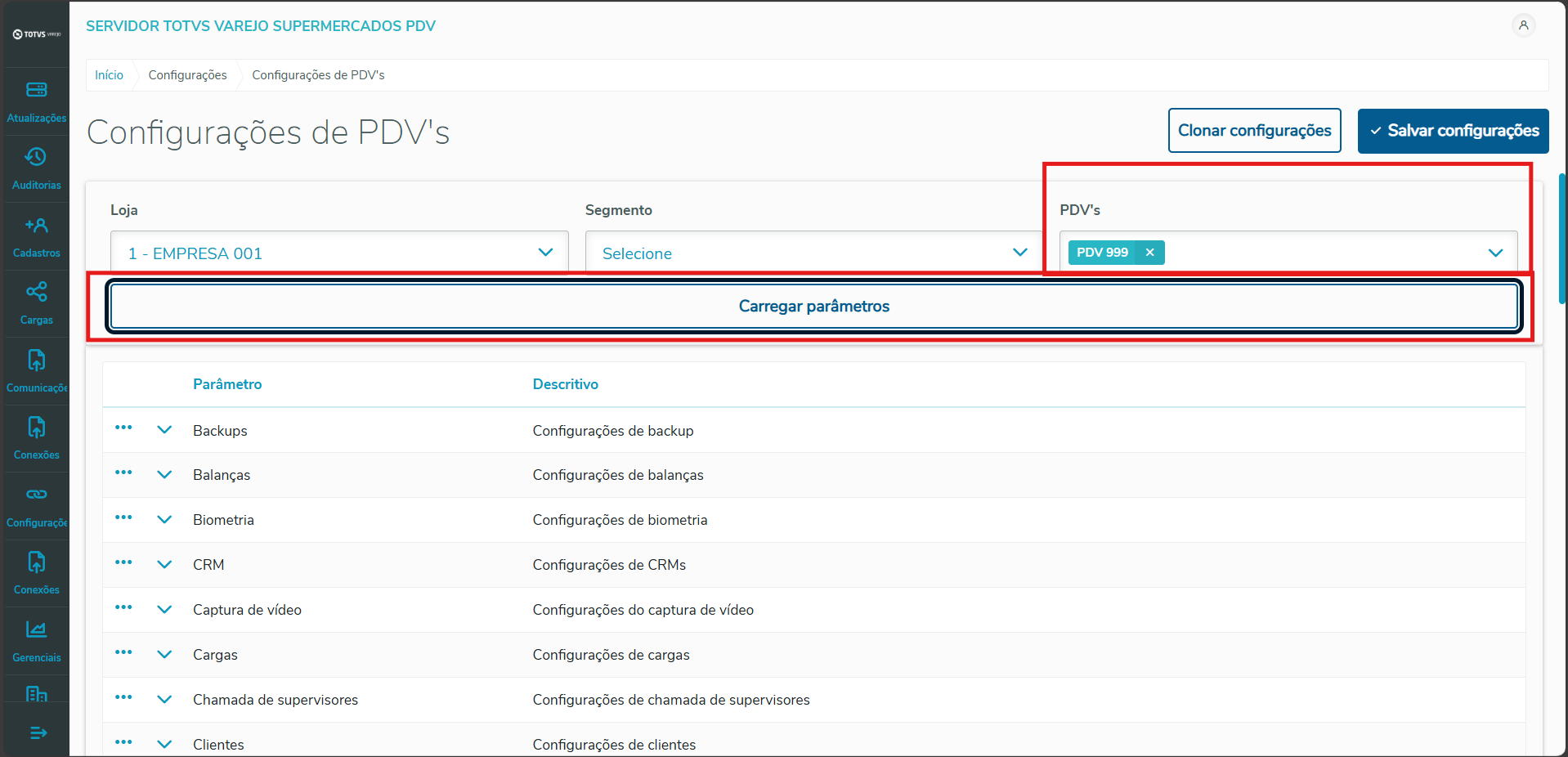Open three-dot menu for Chamada de supervisores
The width and height of the screenshot is (1568, 757).
tap(123, 697)
